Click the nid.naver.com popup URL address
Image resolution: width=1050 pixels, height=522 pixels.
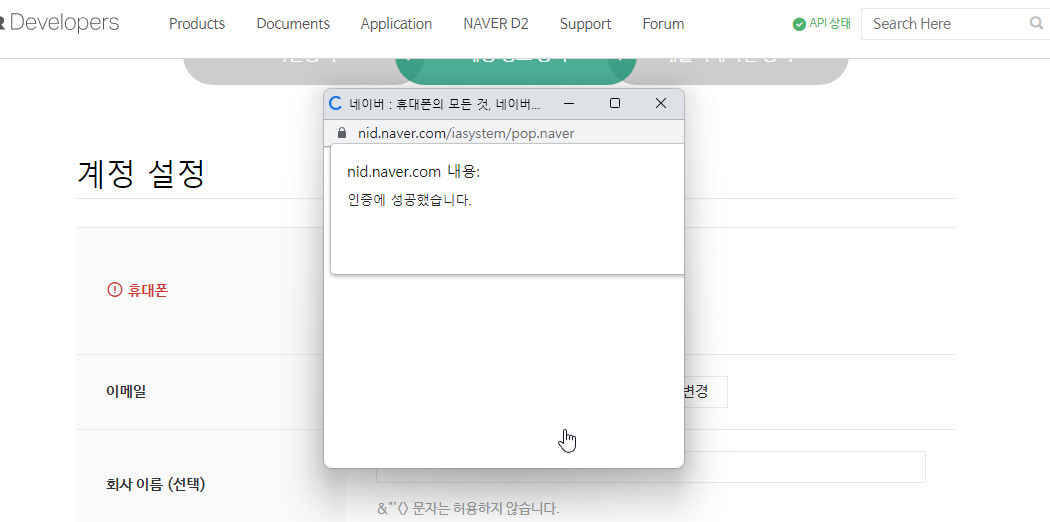point(466,133)
